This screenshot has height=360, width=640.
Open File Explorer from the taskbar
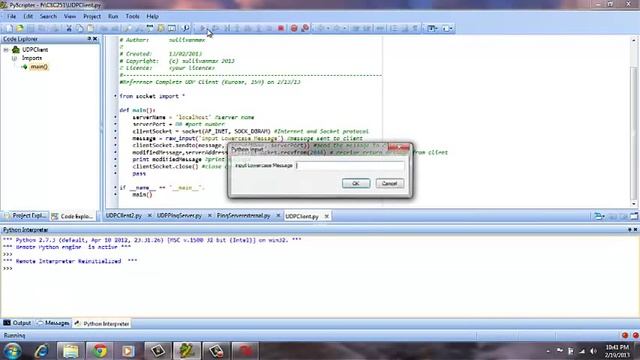click(x=71, y=351)
